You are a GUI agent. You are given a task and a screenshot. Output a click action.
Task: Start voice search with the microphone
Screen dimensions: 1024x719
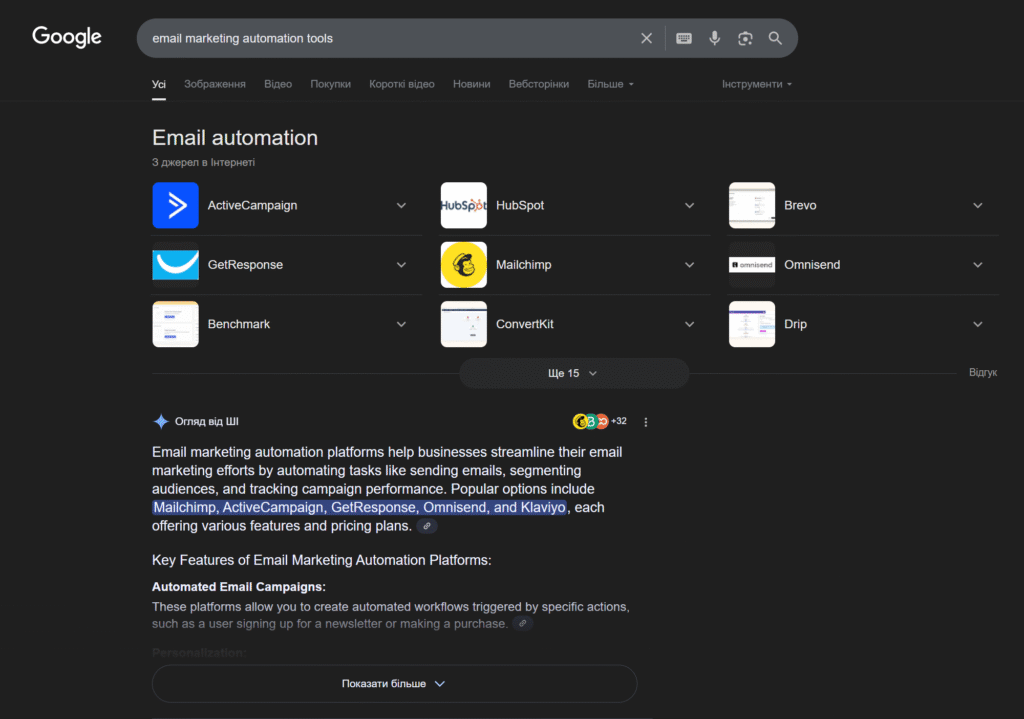coord(714,39)
